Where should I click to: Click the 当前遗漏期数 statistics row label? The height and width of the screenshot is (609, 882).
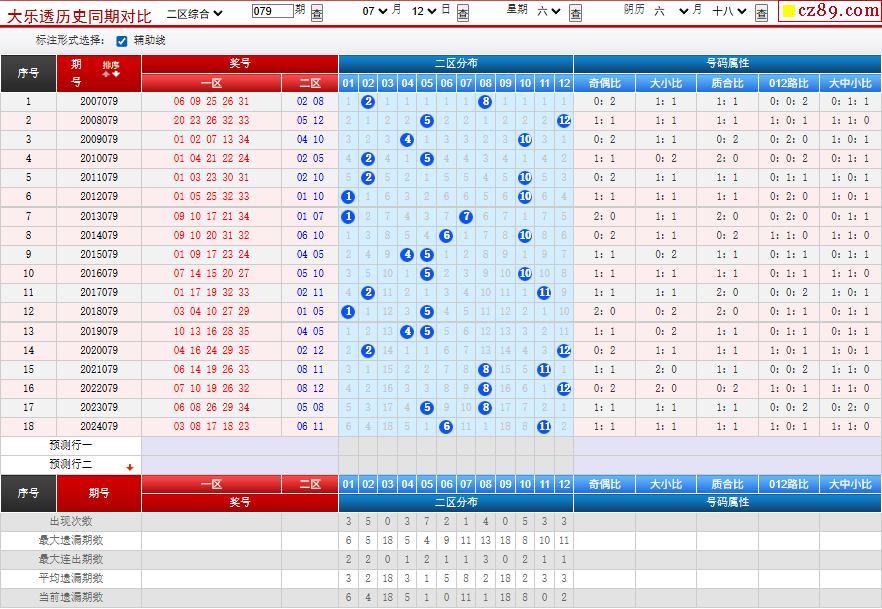(71, 598)
